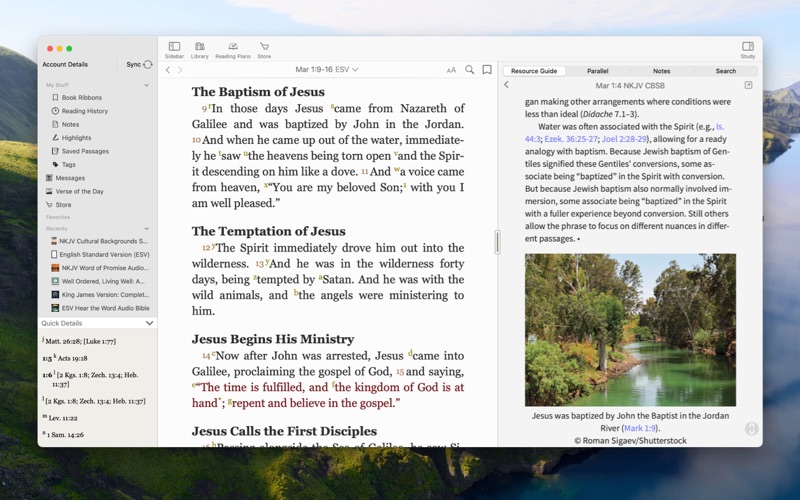Open Messages in sidebar
The height and width of the screenshot is (500, 800).
[70, 178]
